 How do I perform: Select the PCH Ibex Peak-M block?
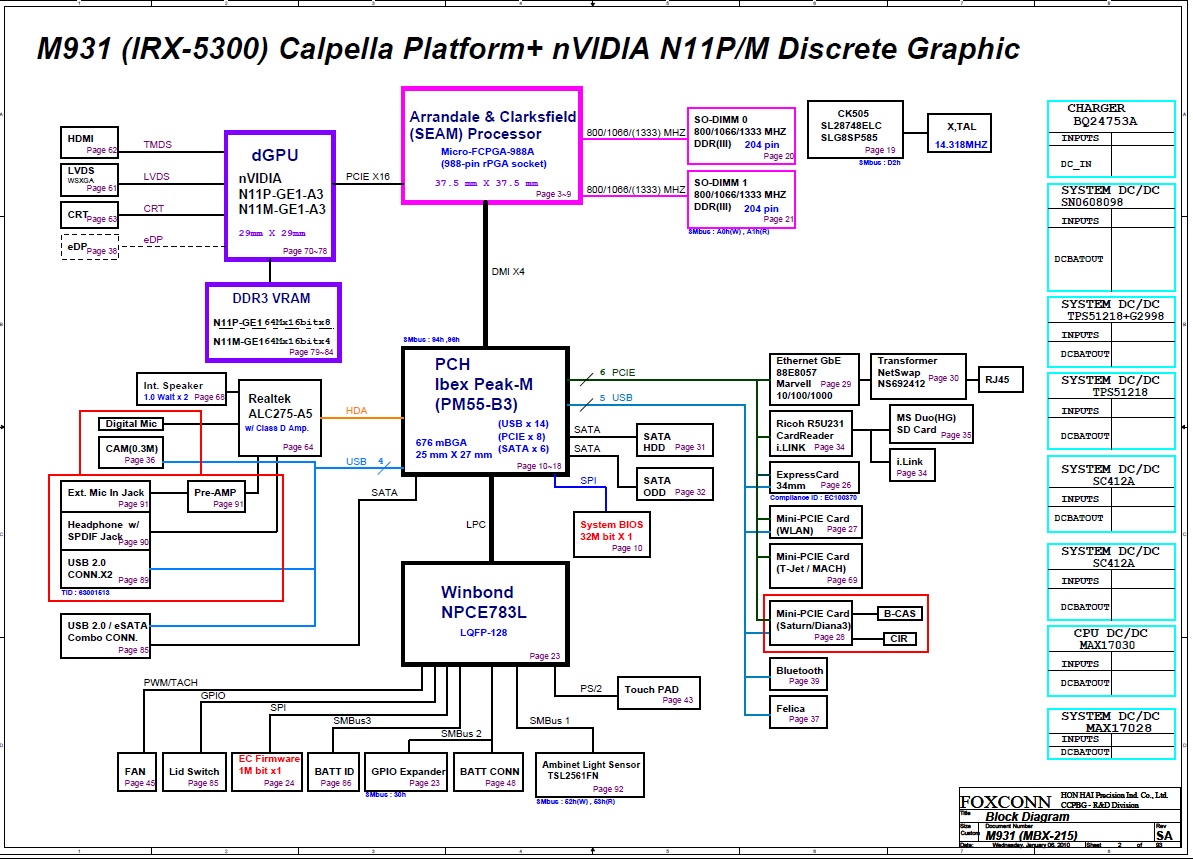(485, 412)
